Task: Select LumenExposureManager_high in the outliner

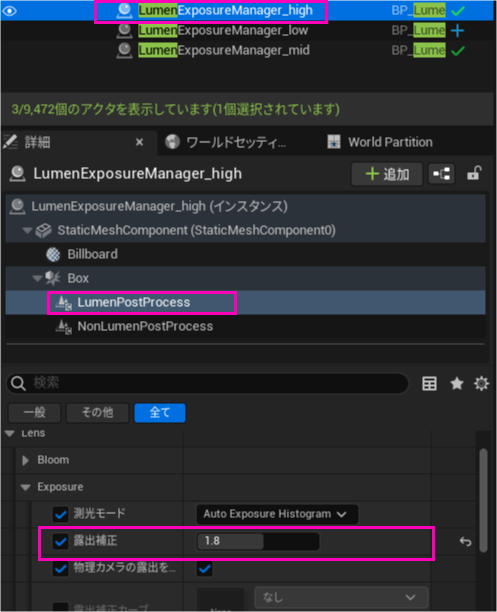Action: coord(226,11)
